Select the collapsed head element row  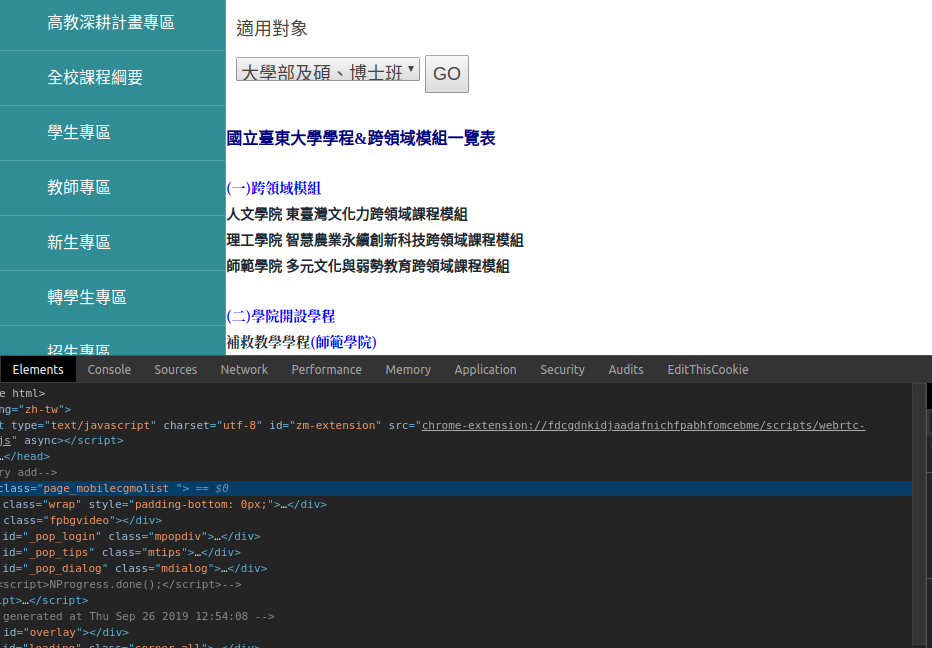pos(456,457)
